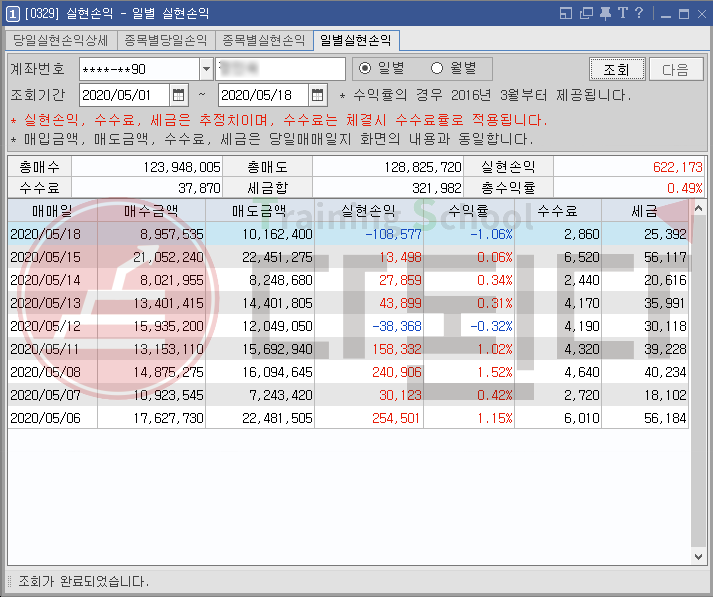713x597 pixels.
Task: Click the 매도금액 column header
Action: pyautogui.click(x=260, y=211)
